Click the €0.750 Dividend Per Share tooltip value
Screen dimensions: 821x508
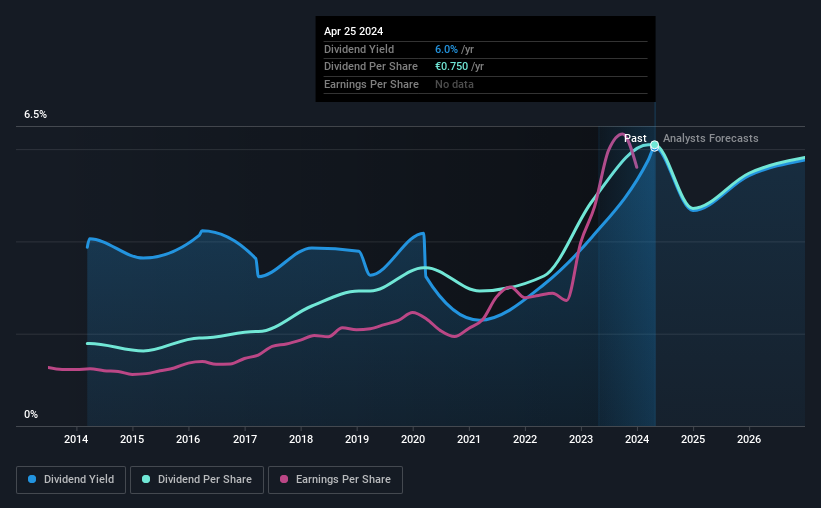pyautogui.click(x=451, y=67)
